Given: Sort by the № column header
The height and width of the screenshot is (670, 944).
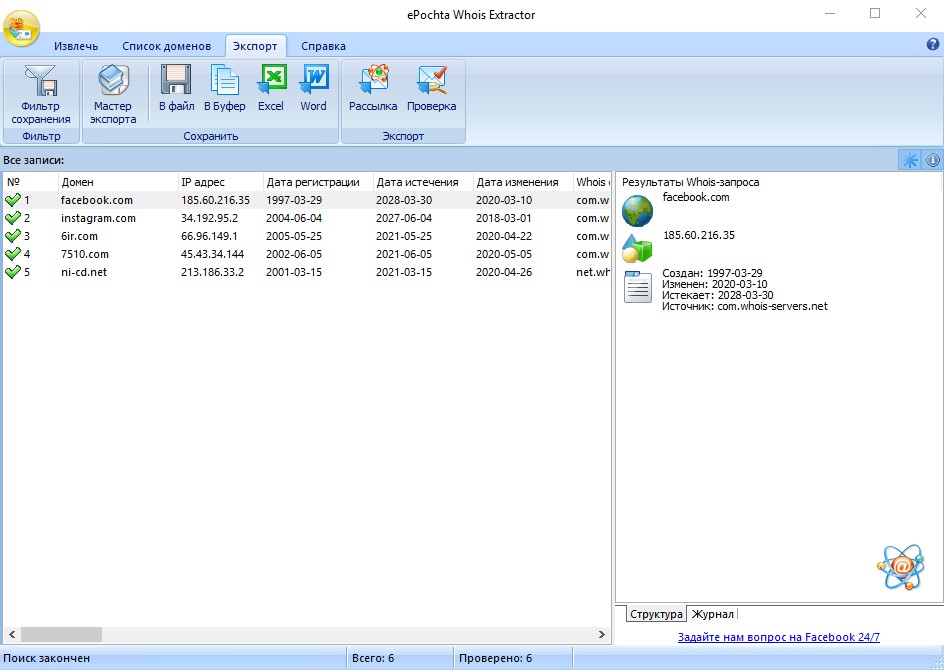Looking at the screenshot, I should click(31, 182).
